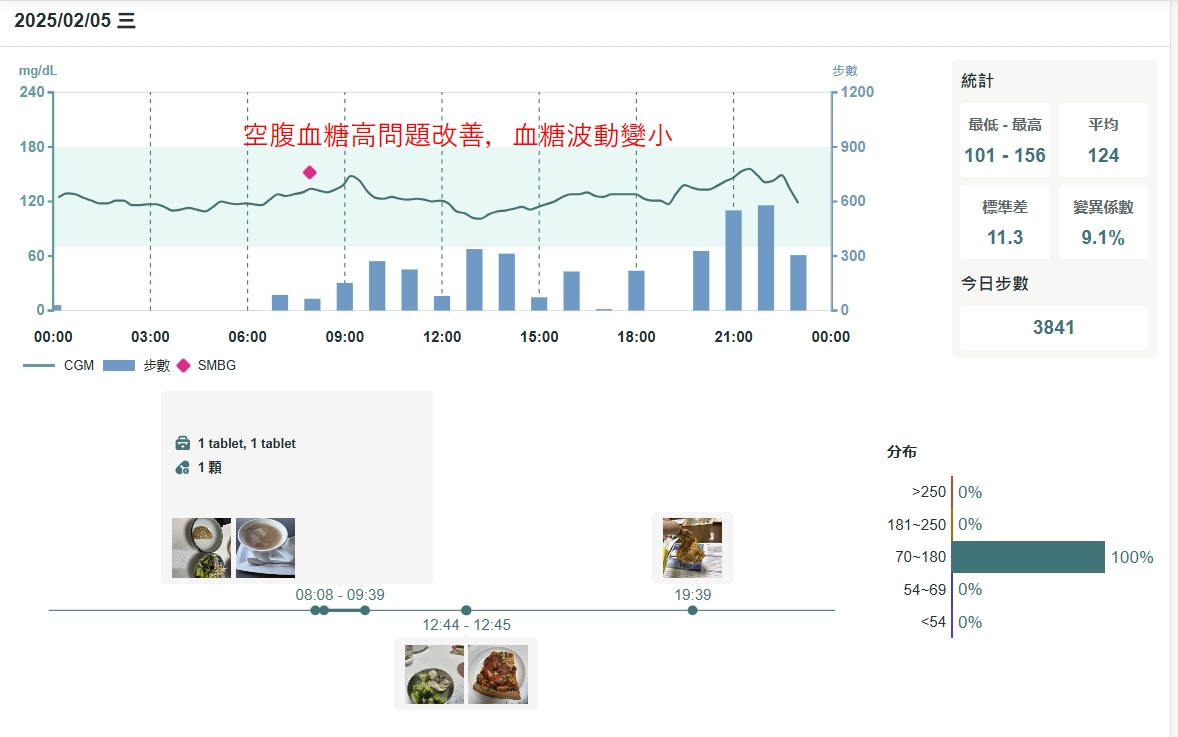The image size is (1178, 737).
Task: Click the 2025/02/05 date heading
Action: coord(75,21)
